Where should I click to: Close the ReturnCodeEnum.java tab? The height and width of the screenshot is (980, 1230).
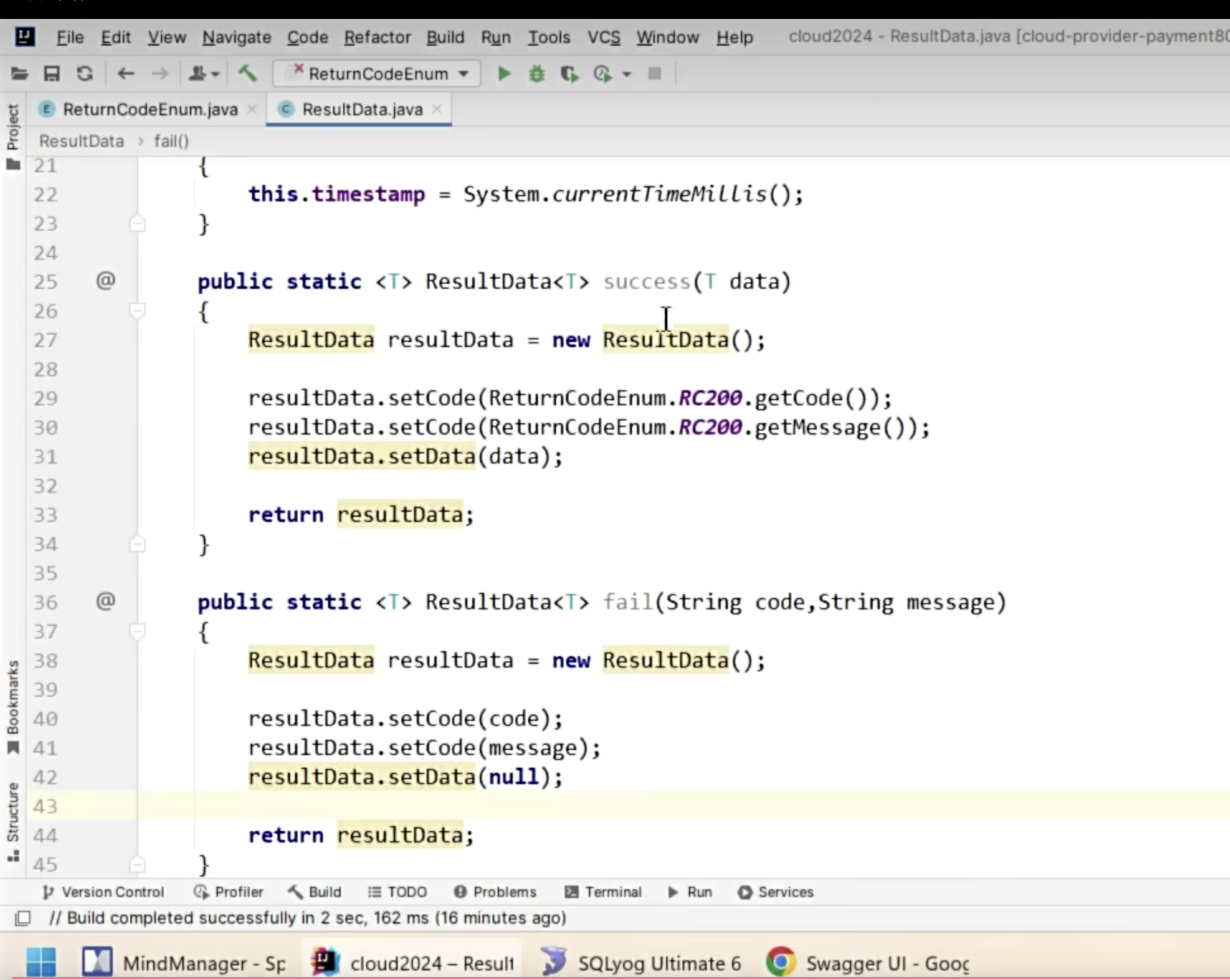252,109
